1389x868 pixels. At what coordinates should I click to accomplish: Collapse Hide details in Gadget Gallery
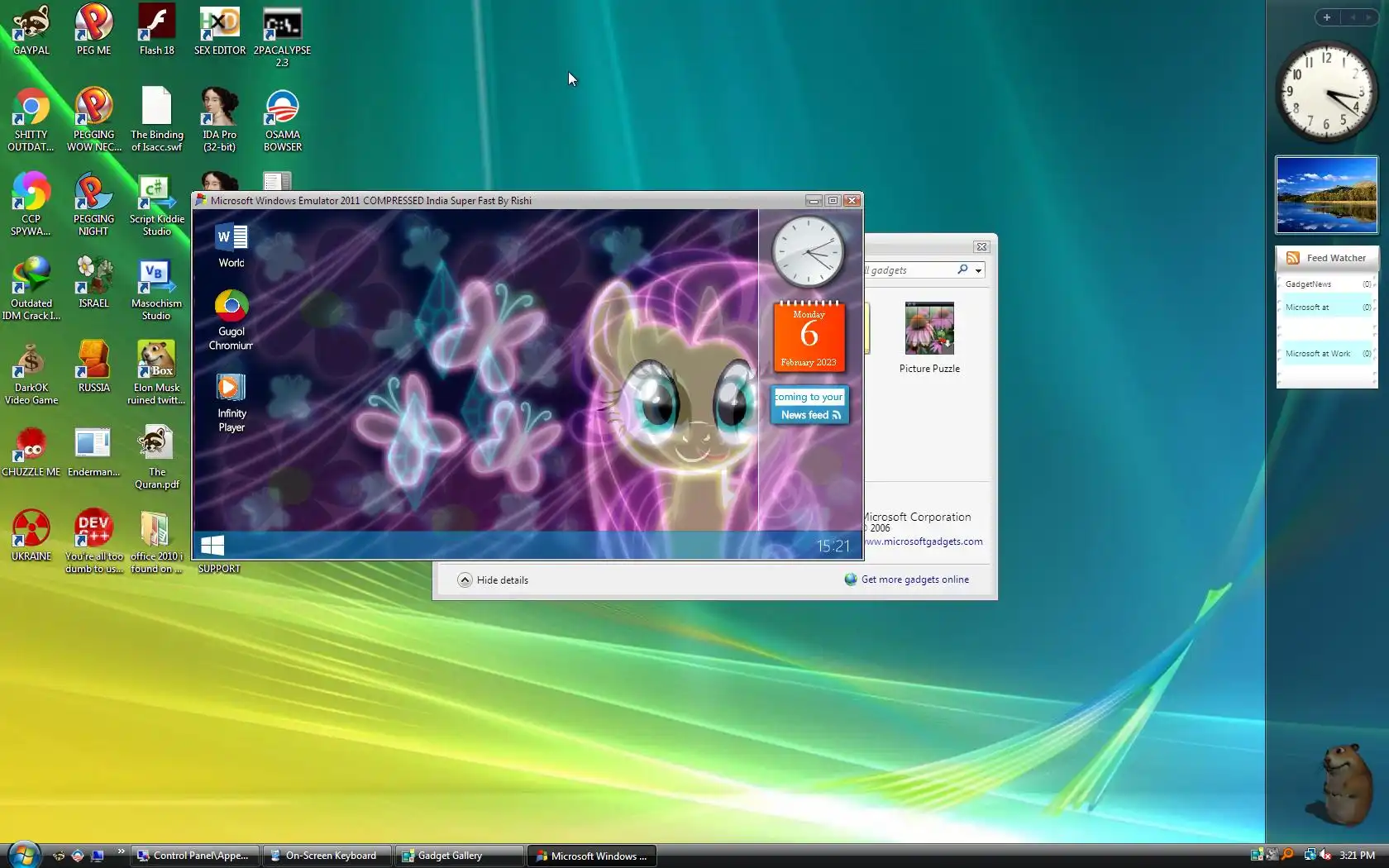(x=494, y=579)
